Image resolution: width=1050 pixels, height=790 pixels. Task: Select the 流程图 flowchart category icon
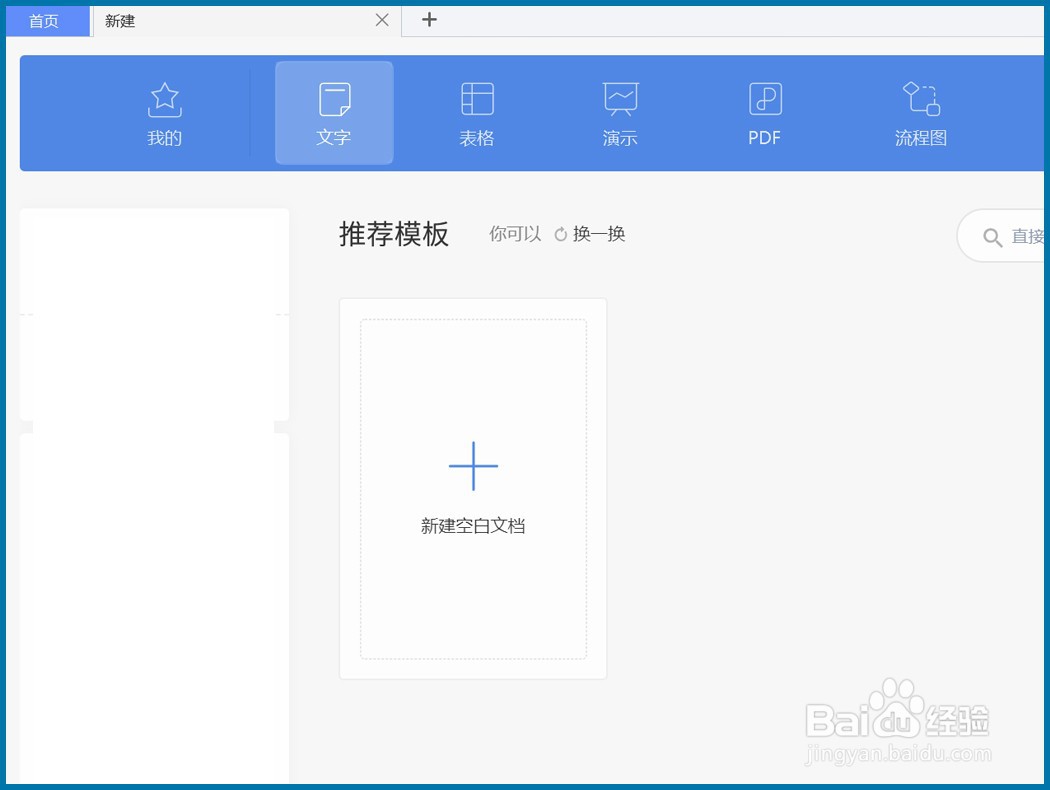(919, 98)
